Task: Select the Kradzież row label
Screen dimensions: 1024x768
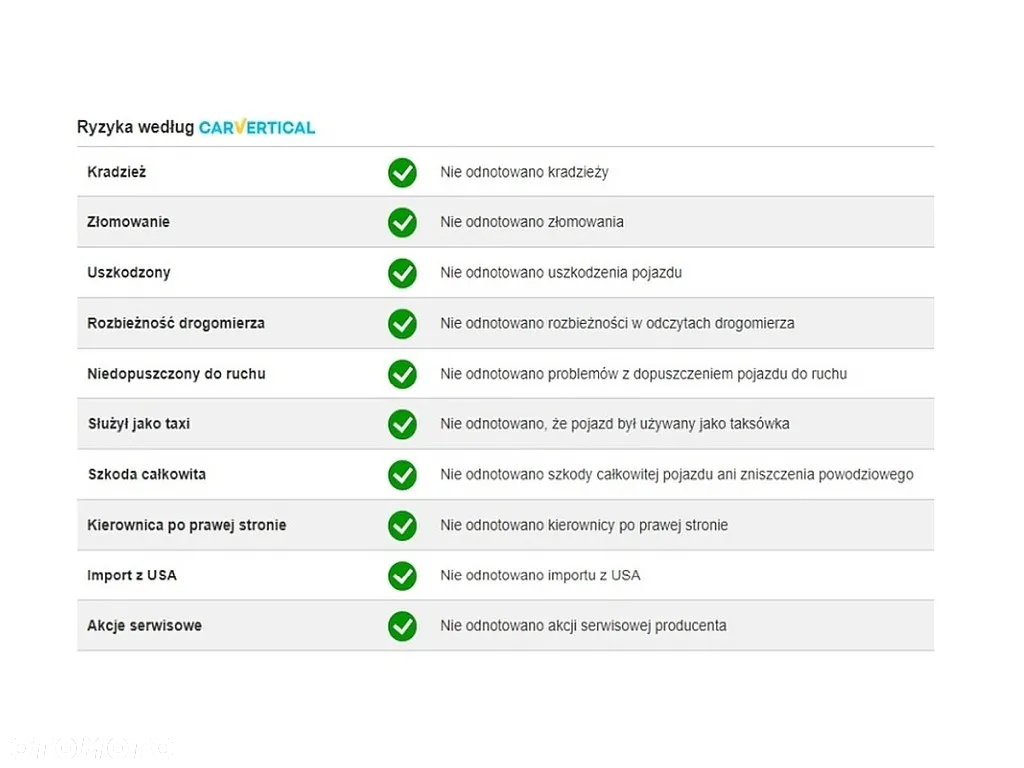Action: coord(117,172)
